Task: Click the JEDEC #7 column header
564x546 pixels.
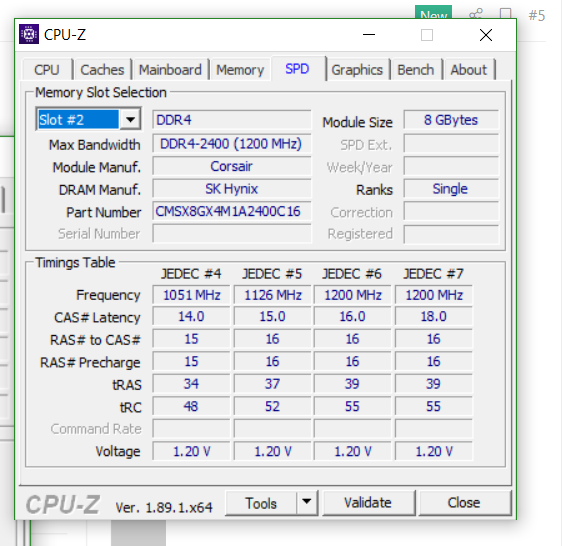Action: click(x=433, y=274)
